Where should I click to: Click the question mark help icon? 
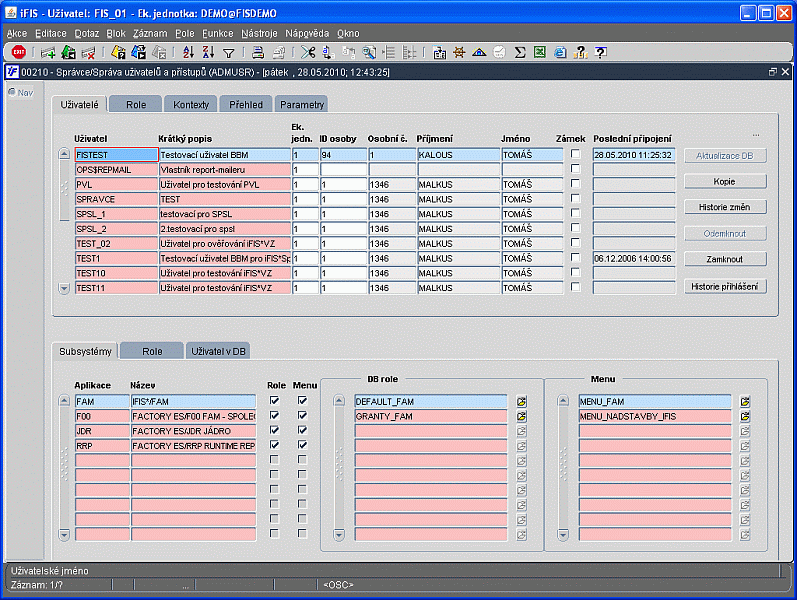tap(600, 52)
